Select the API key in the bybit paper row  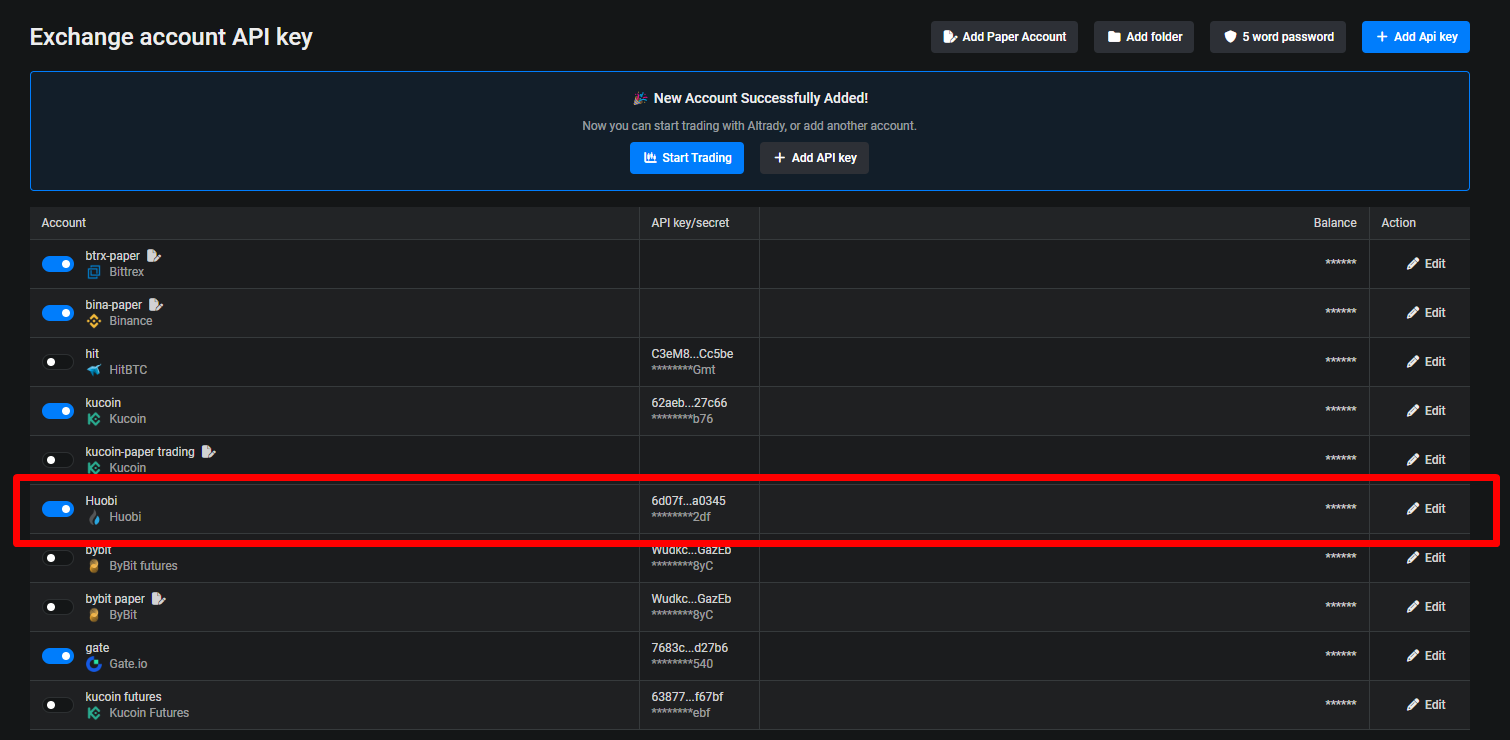click(691, 599)
